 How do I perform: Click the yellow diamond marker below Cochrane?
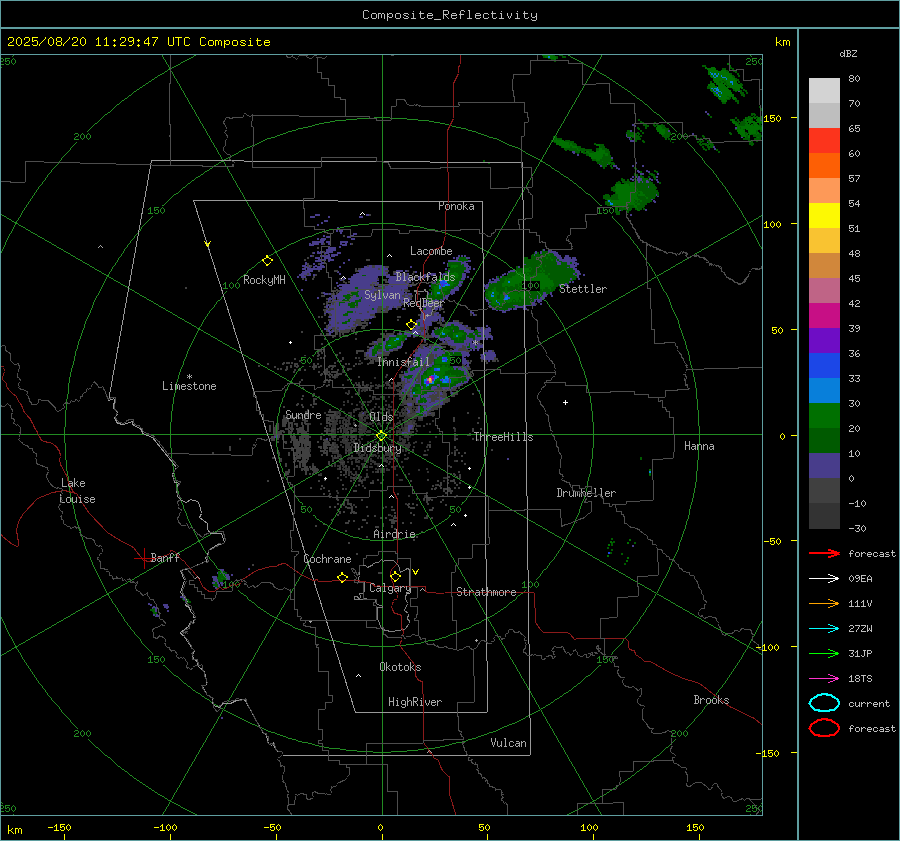point(342,577)
